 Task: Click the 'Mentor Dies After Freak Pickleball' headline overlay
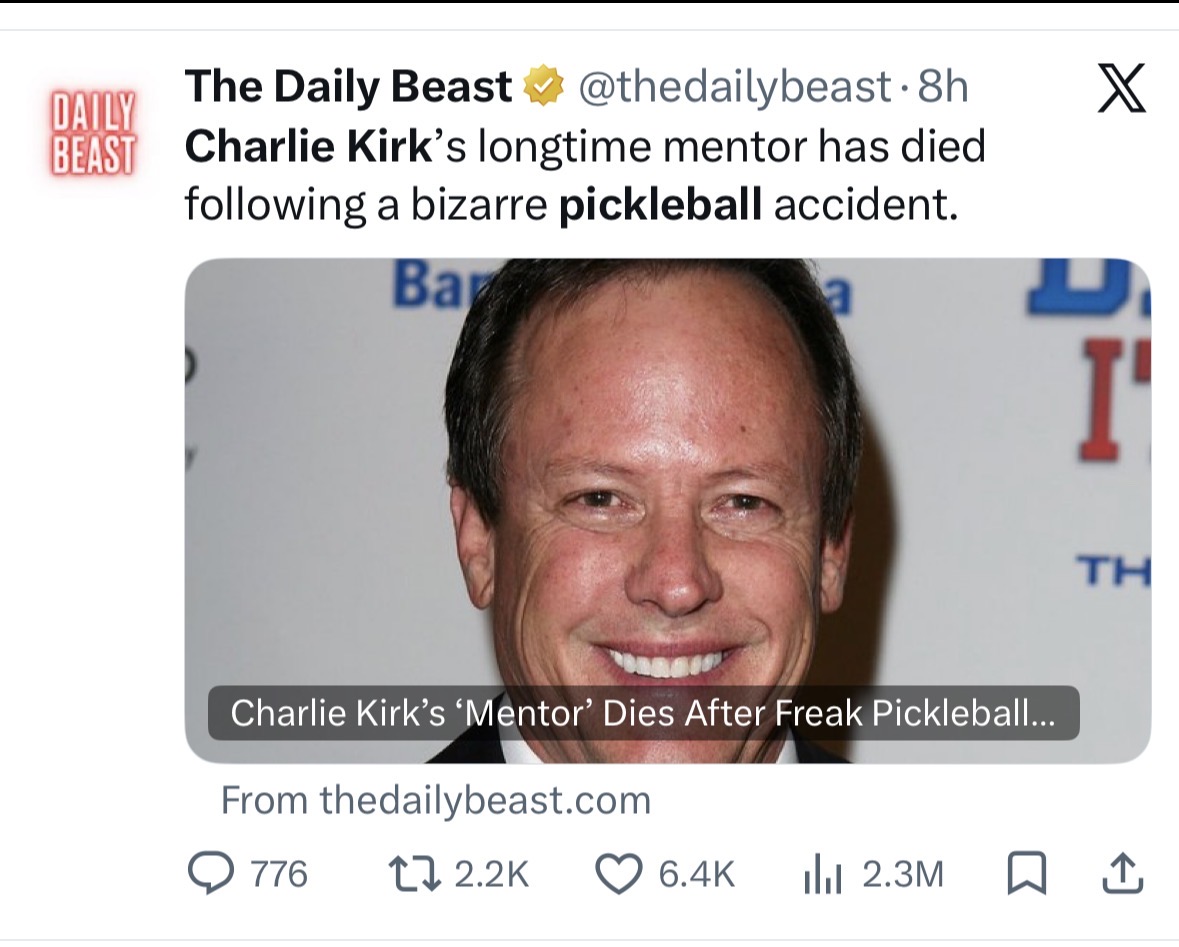(643, 713)
